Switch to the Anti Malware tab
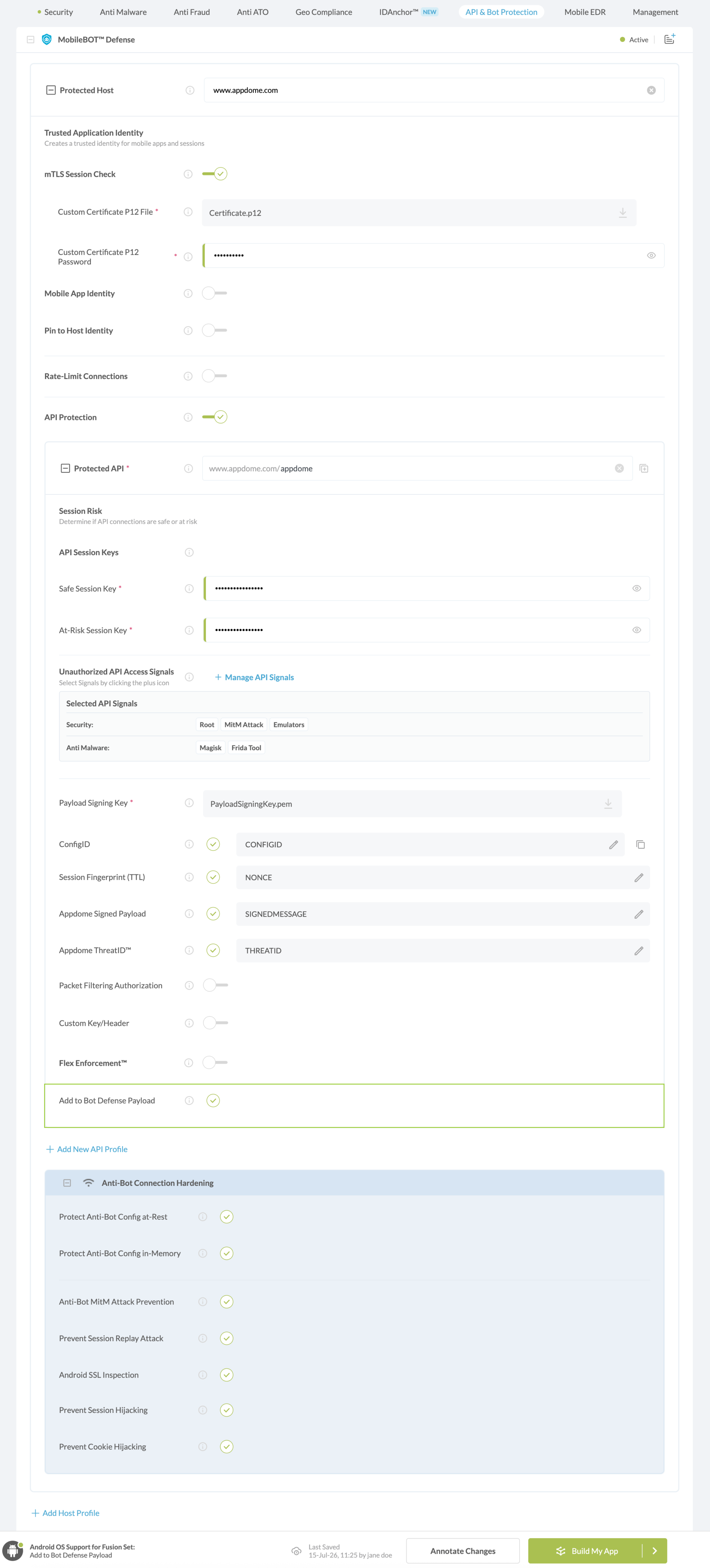Image resolution: width=710 pixels, height=1568 pixels. click(123, 11)
